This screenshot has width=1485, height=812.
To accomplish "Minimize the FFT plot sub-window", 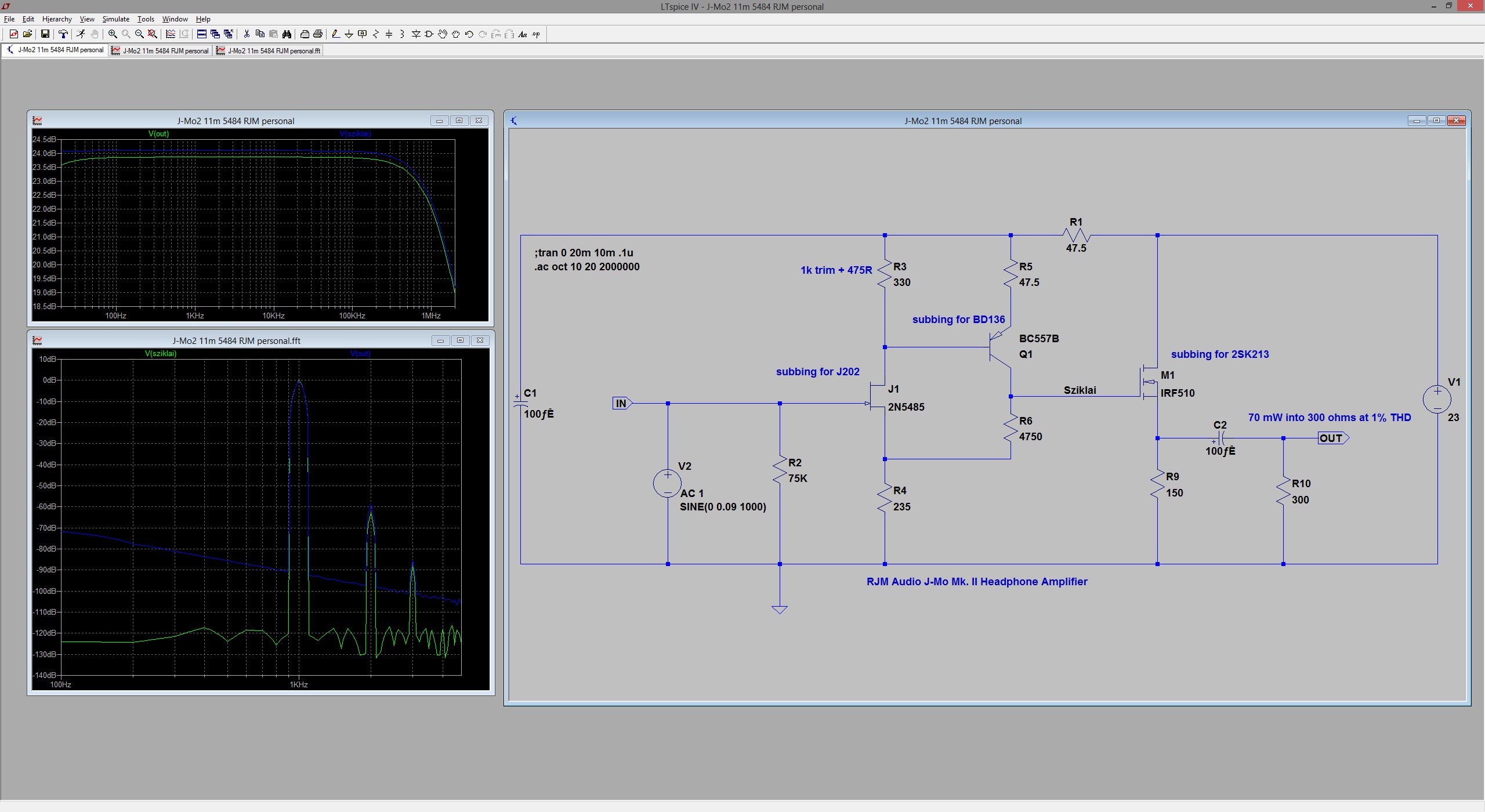I will (440, 340).
